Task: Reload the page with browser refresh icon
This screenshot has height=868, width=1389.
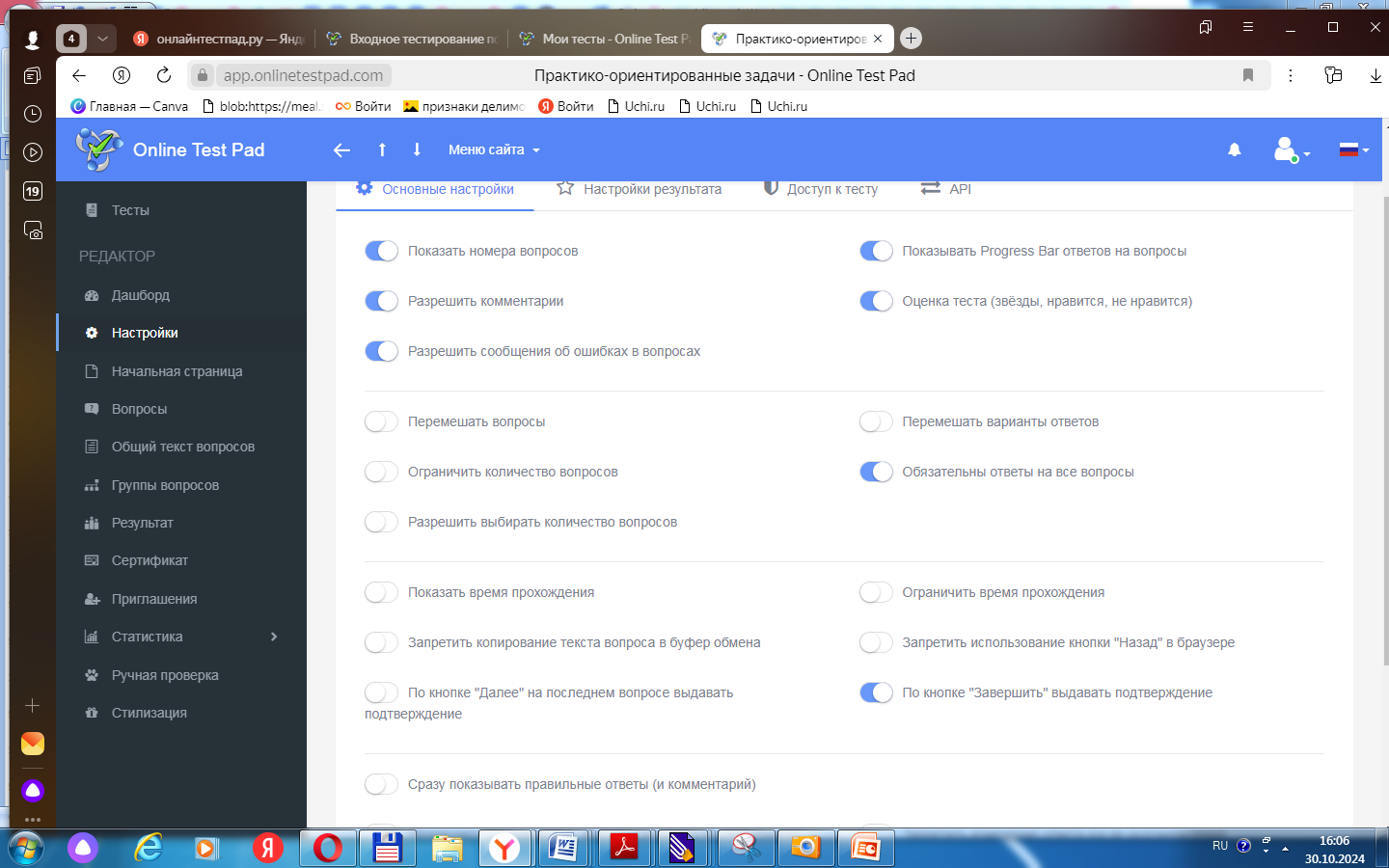Action: click(164, 75)
